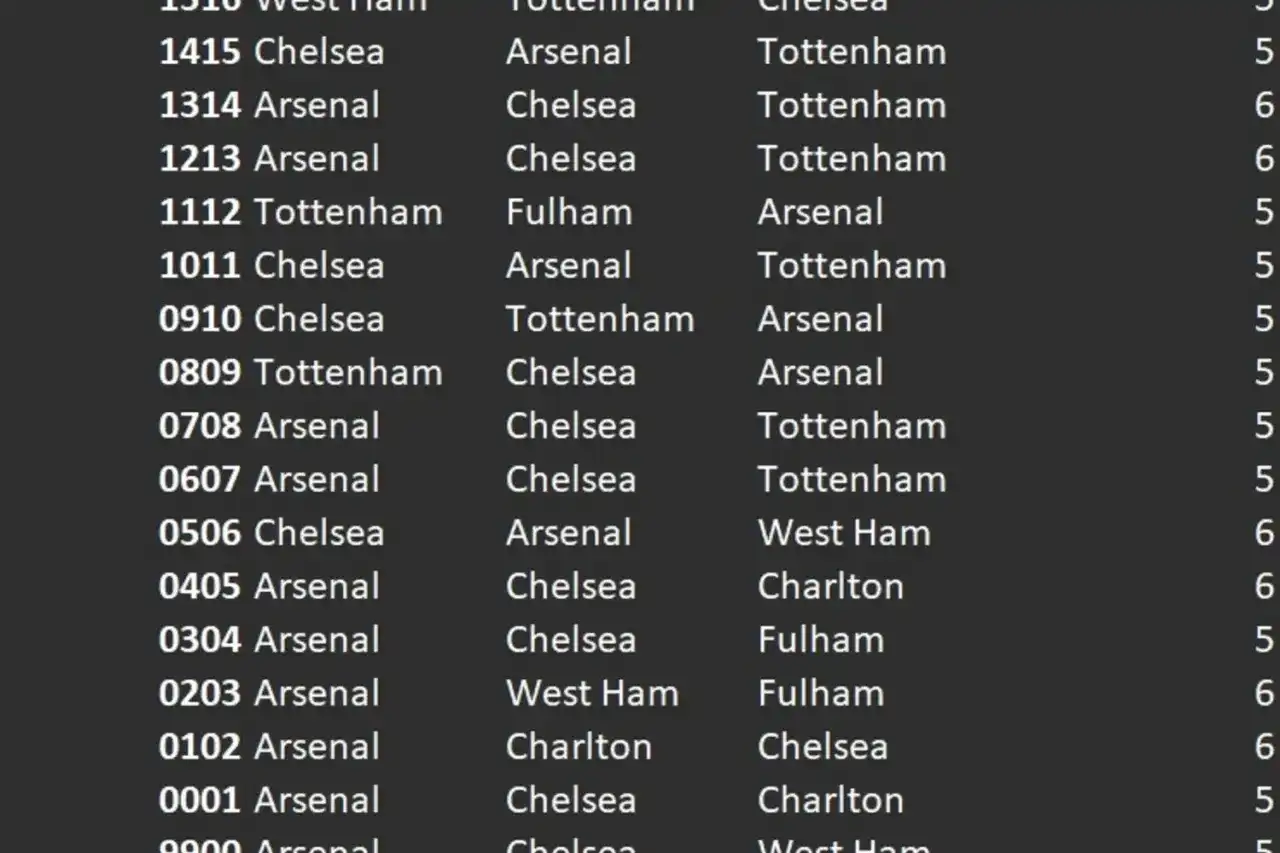
Task: Select Fulham in the 0304 row
Action: tap(820, 640)
